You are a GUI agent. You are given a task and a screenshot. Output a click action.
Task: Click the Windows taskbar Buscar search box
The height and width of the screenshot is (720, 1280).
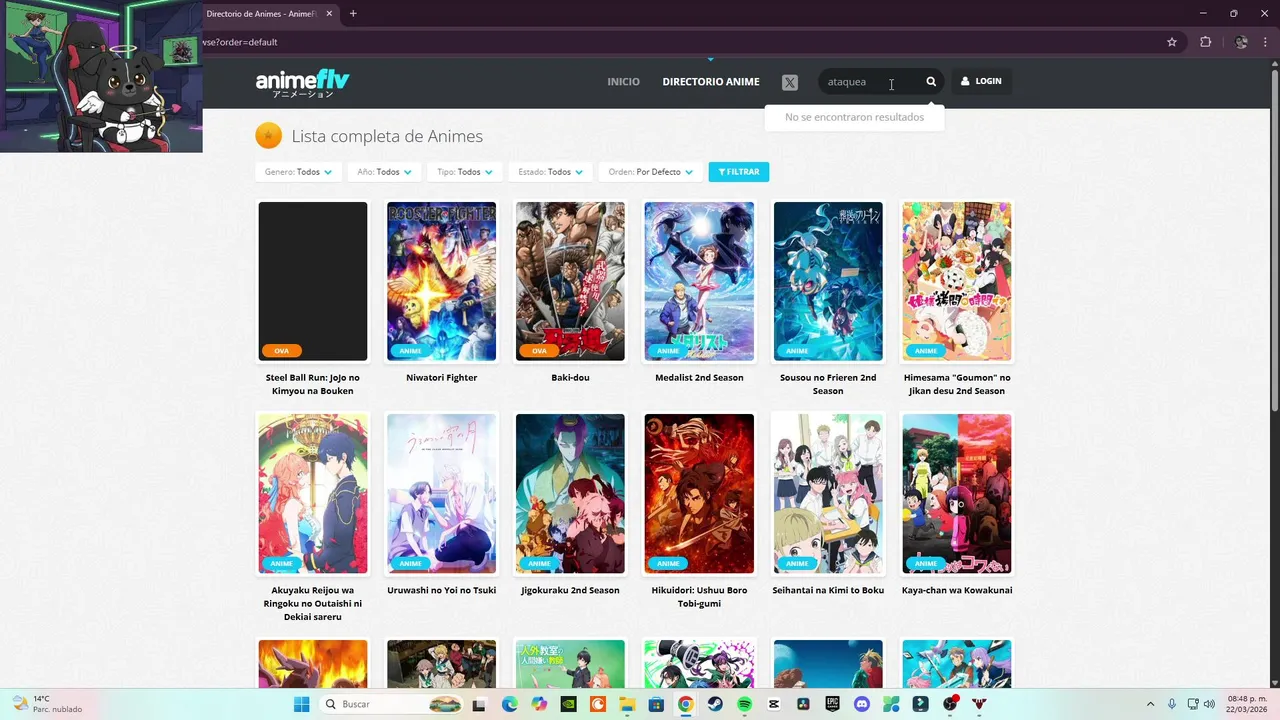pos(392,704)
